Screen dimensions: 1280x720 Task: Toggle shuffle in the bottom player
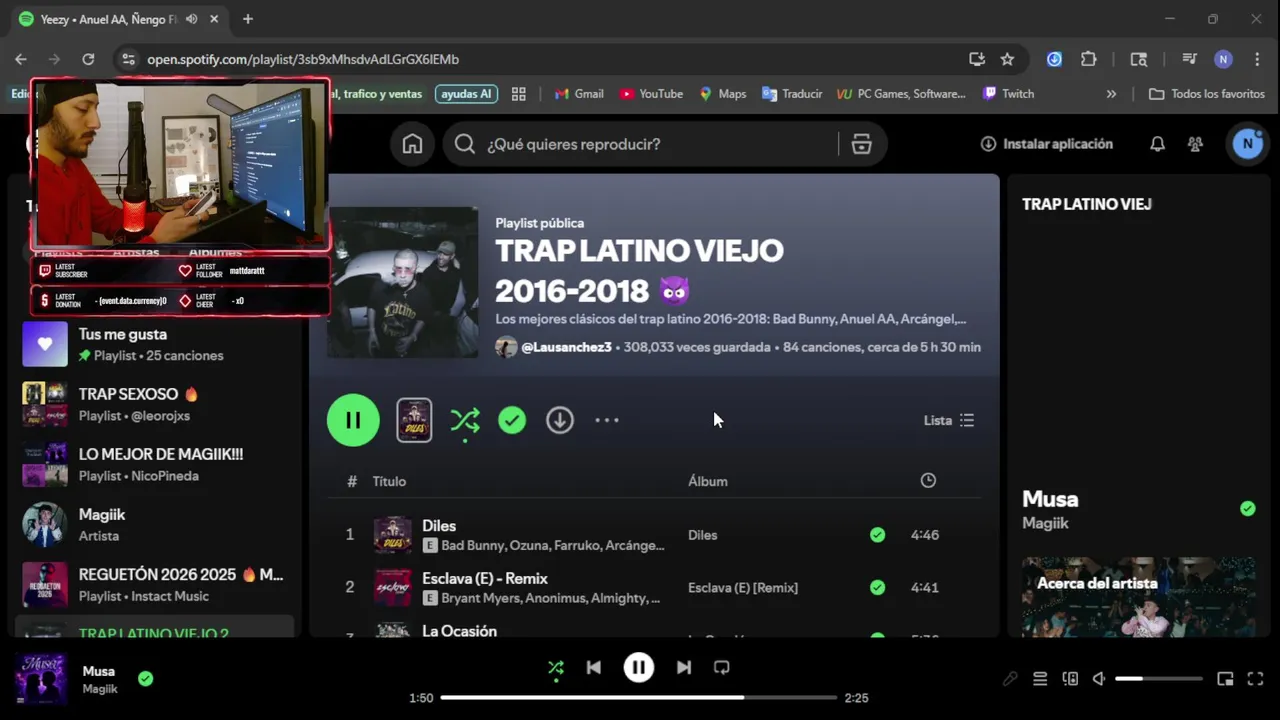tap(556, 668)
